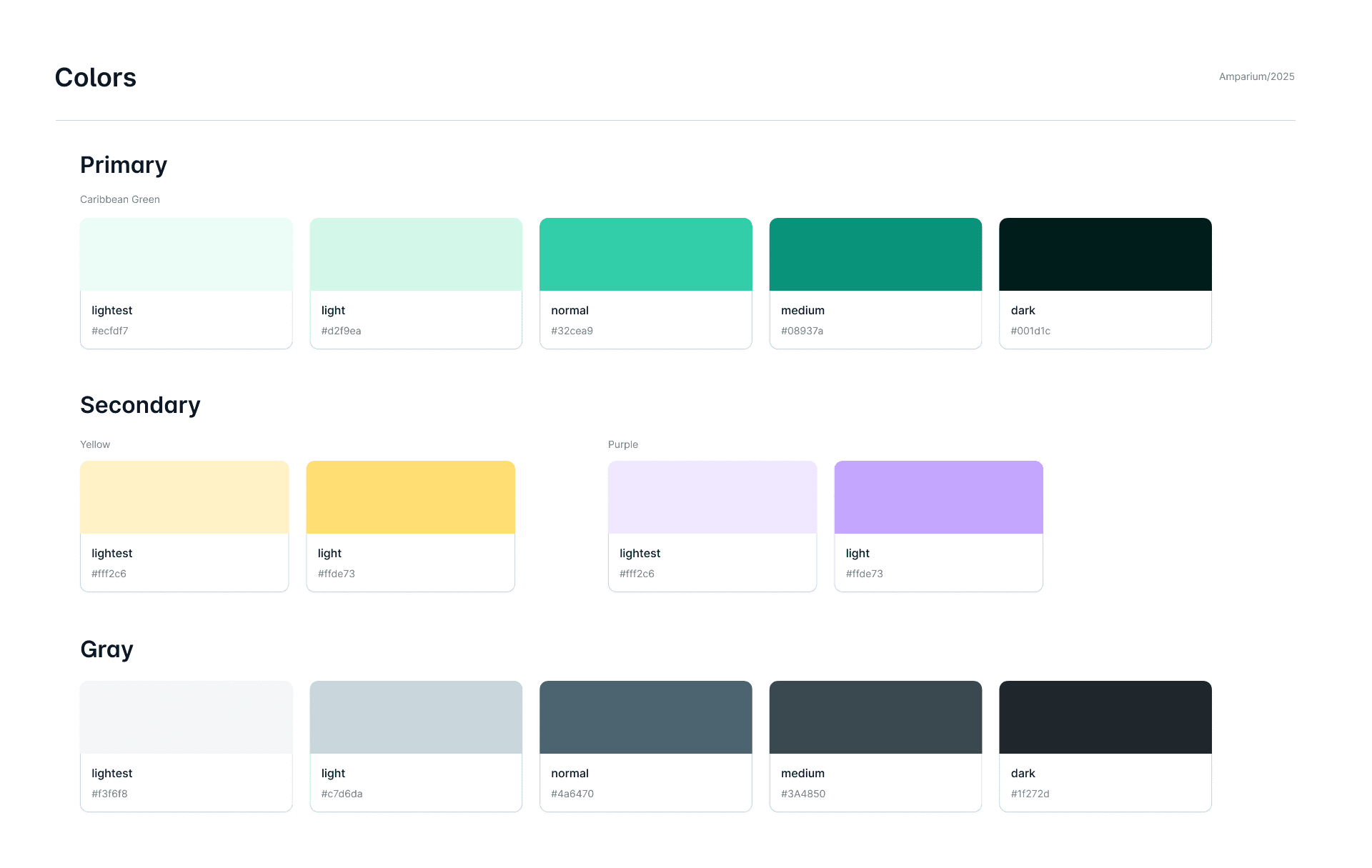Click the Primary section heading
The image size is (1372, 868).
tap(124, 165)
